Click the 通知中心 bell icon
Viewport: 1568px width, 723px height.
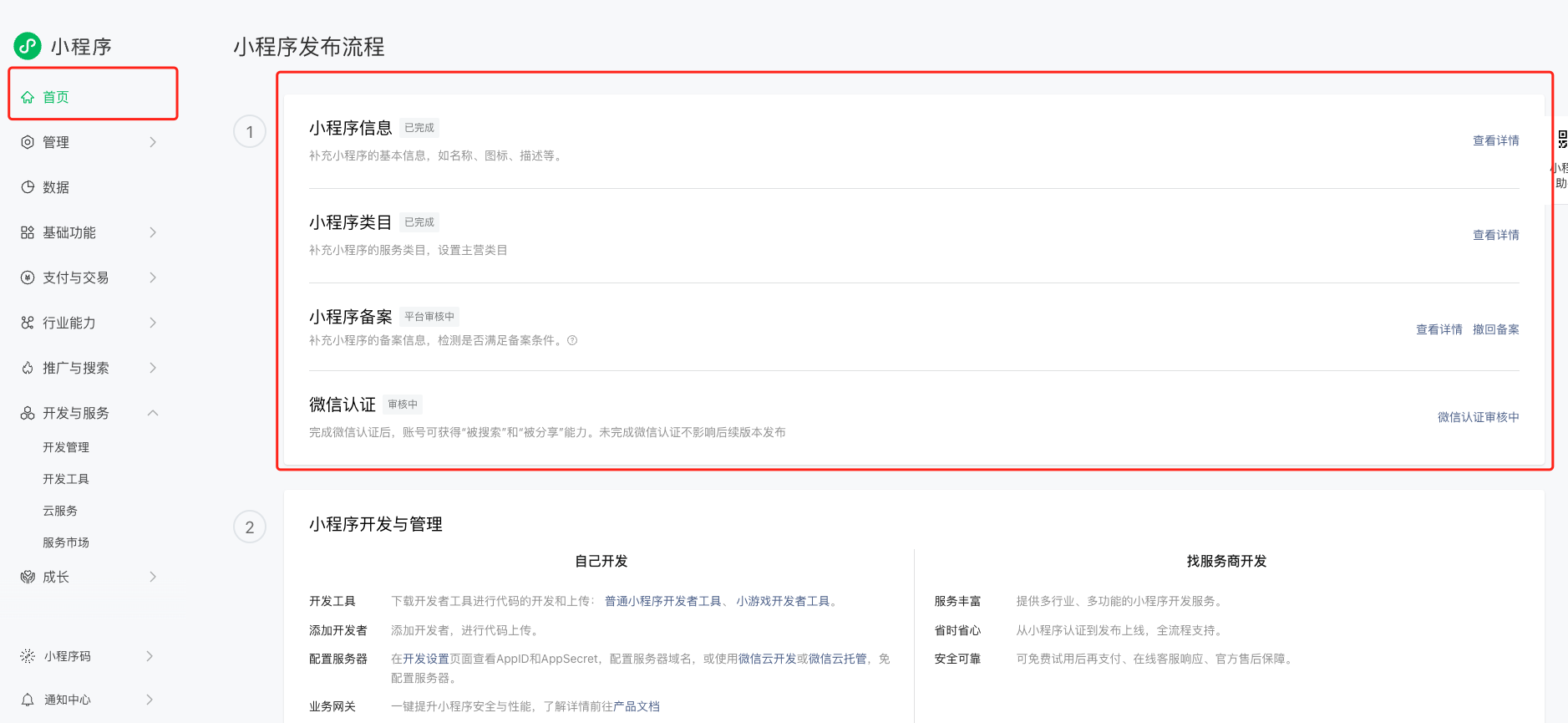[x=28, y=700]
